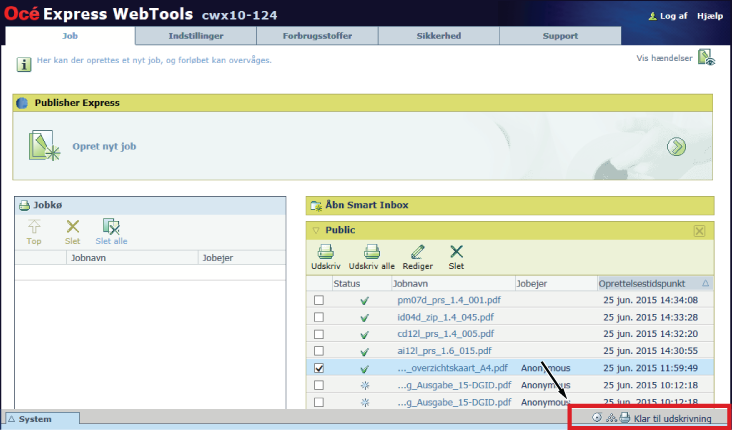
Task: Click the printer status icon in the status bar
Action: point(625,418)
